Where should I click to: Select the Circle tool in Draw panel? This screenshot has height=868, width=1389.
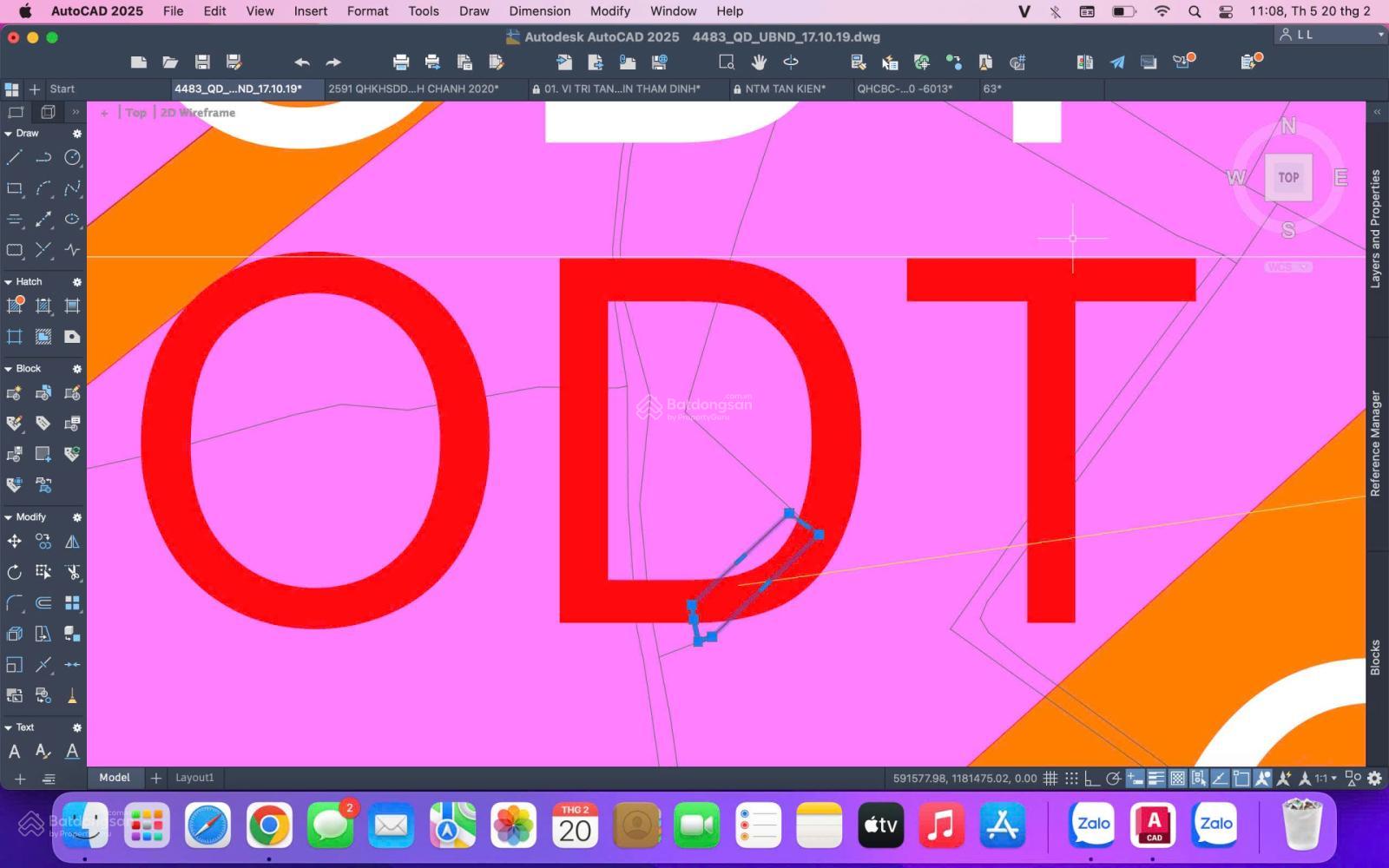tap(72, 157)
